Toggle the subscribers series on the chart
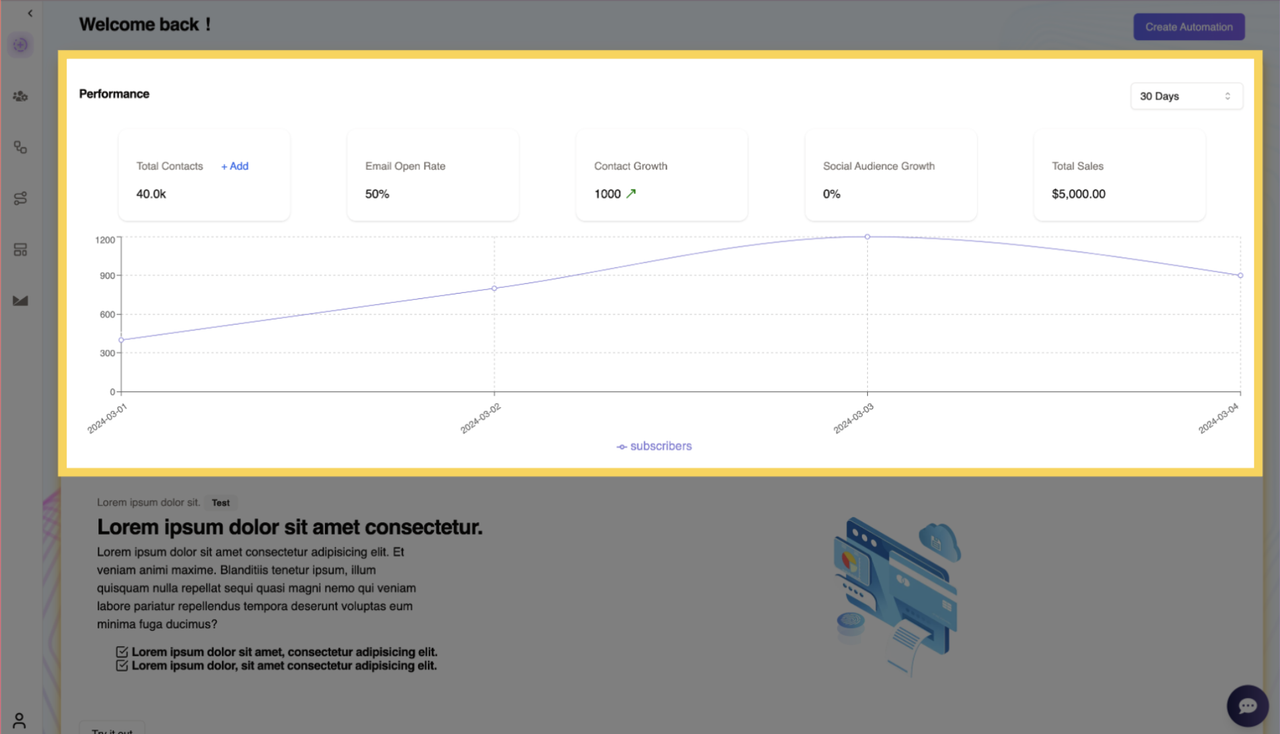Image resolution: width=1280 pixels, height=734 pixels. click(654, 446)
